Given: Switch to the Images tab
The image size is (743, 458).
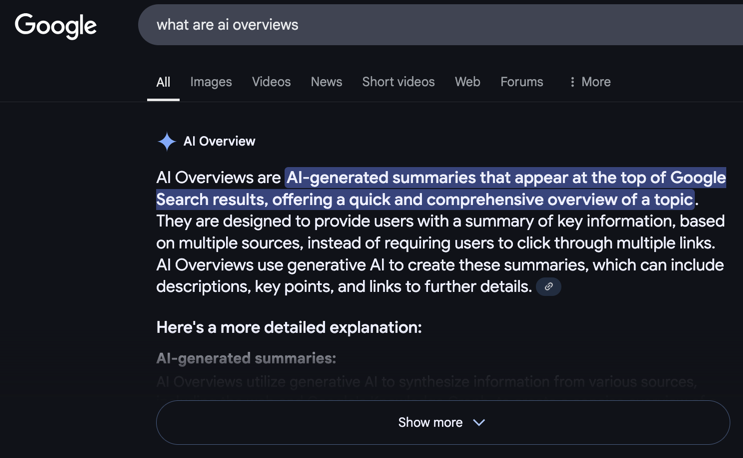Looking at the screenshot, I should click(211, 82).
